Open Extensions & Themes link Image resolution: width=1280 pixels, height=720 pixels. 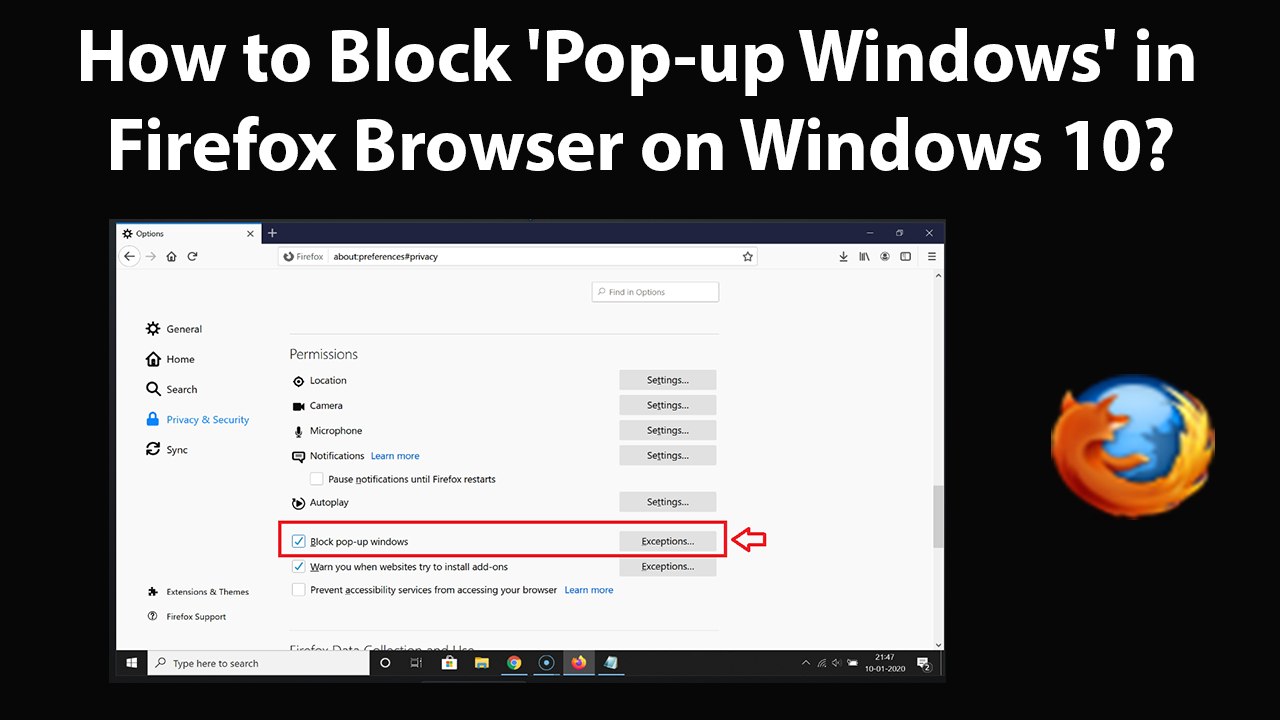point(198,592)
